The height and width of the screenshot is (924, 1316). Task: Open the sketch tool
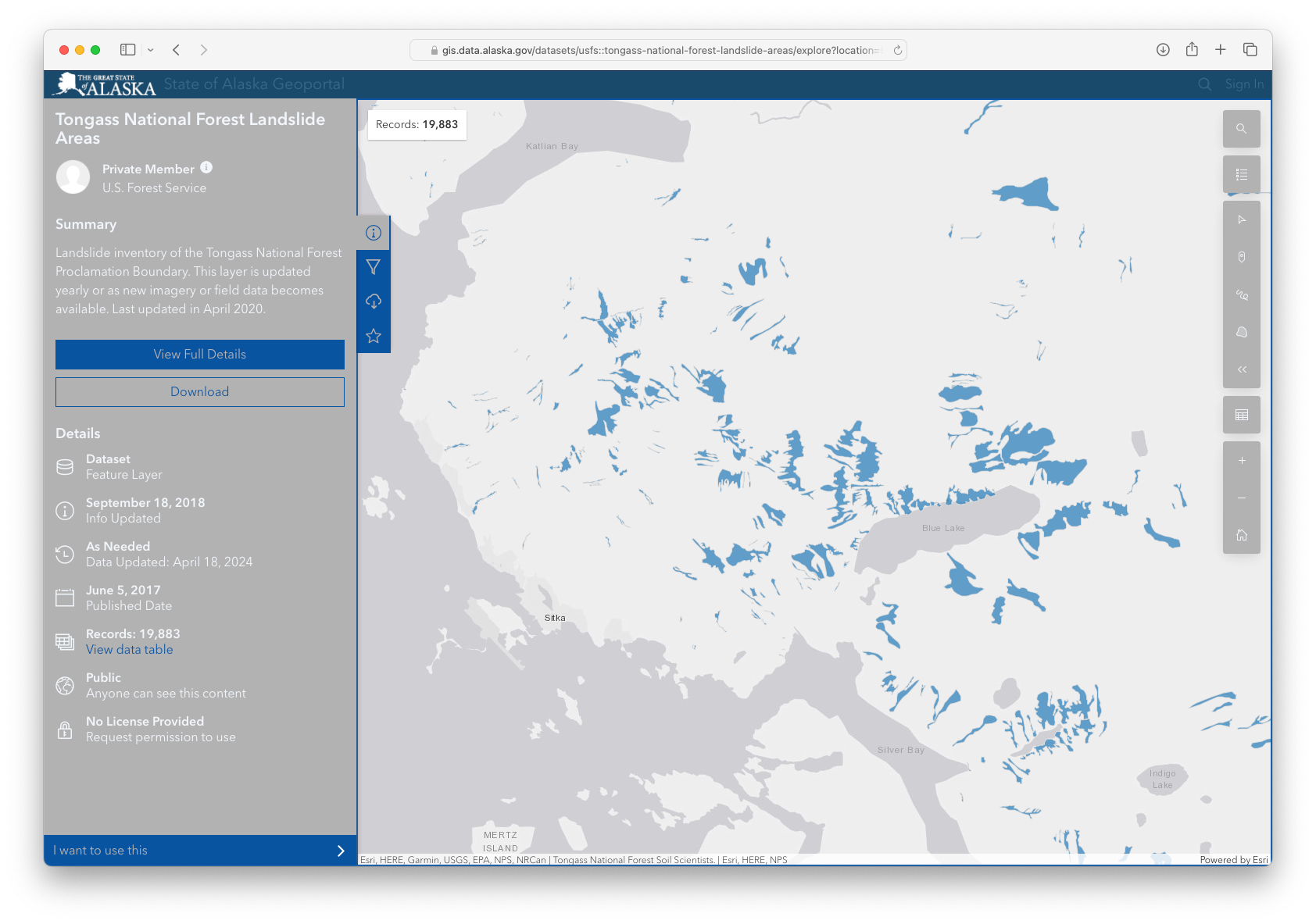point(1242,332)
